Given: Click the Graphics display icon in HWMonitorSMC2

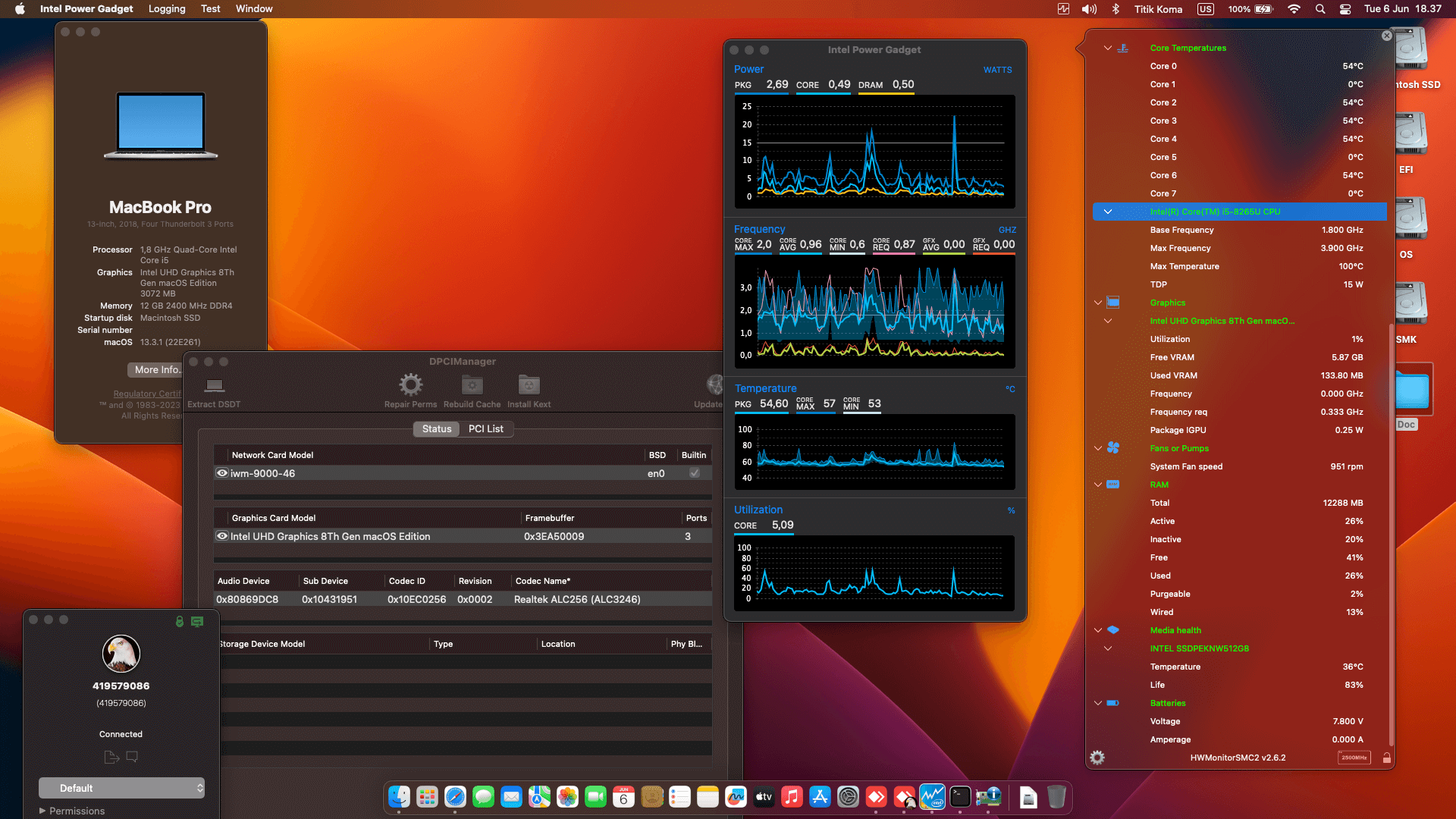Looking at the screenshot, I should [1113, 303].
